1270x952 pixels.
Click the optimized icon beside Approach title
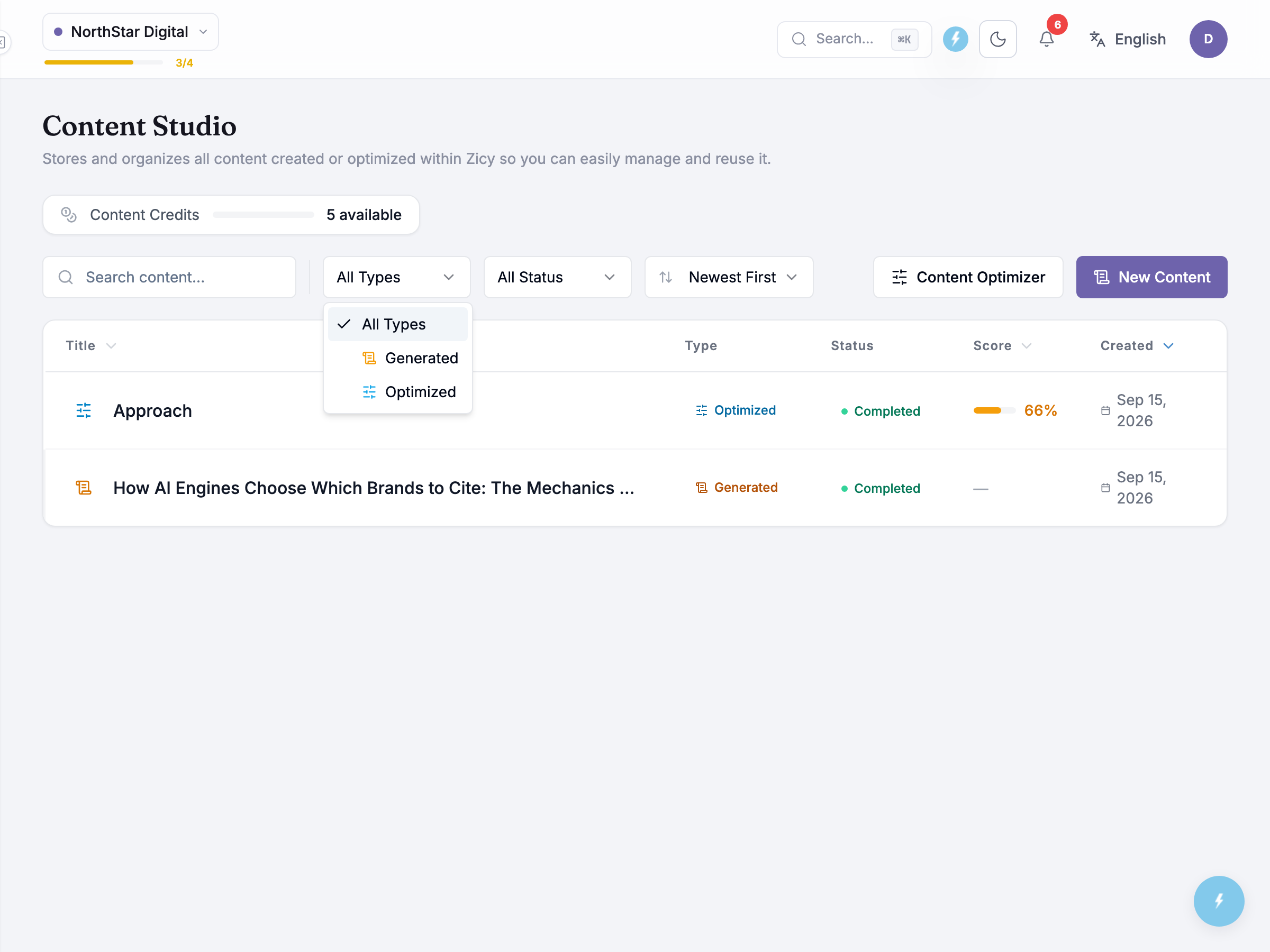[x=84, y=410]
